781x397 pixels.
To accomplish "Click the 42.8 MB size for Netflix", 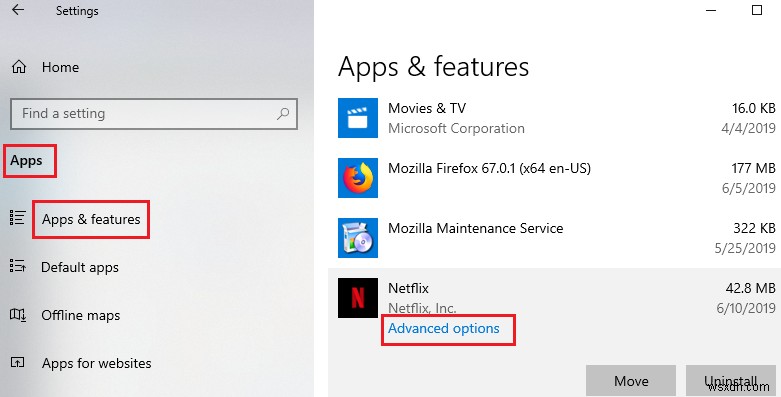I will click(751, 288).
